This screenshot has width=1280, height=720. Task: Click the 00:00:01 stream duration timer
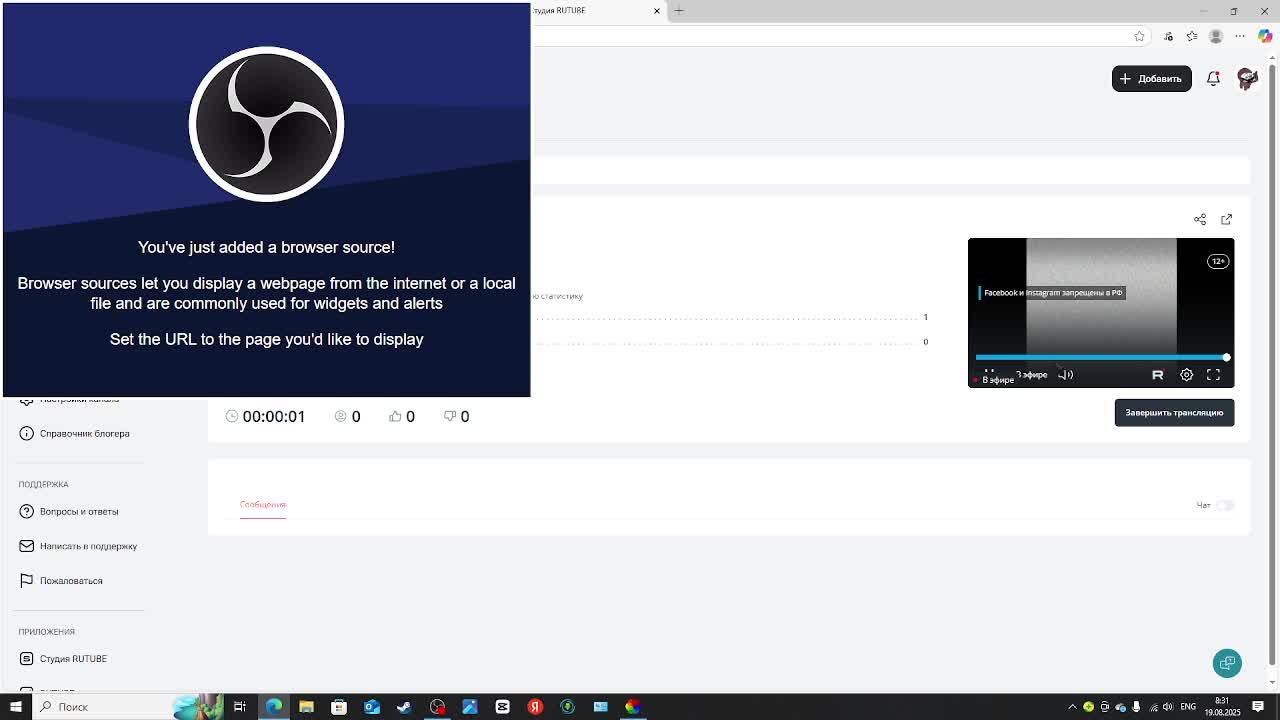pyautogui.click(x=273, y=416)
